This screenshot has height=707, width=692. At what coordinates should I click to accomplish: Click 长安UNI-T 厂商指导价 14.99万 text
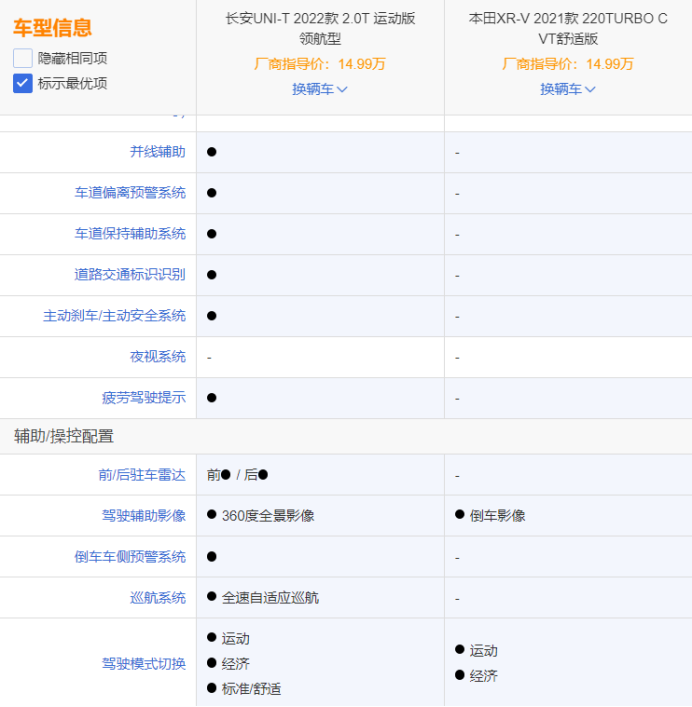point(320,64)
